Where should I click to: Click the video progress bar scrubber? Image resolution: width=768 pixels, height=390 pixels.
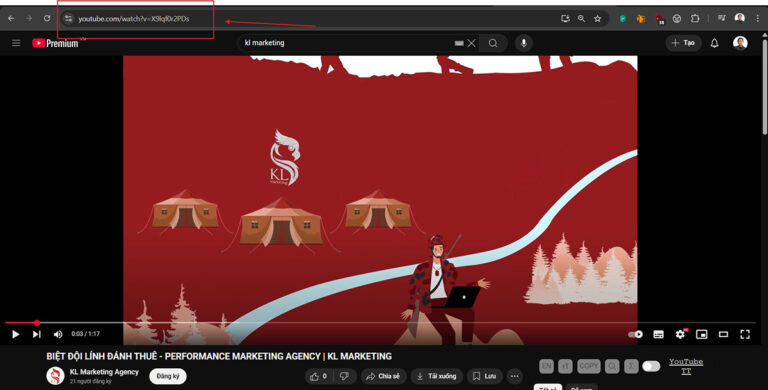(37, 322)
